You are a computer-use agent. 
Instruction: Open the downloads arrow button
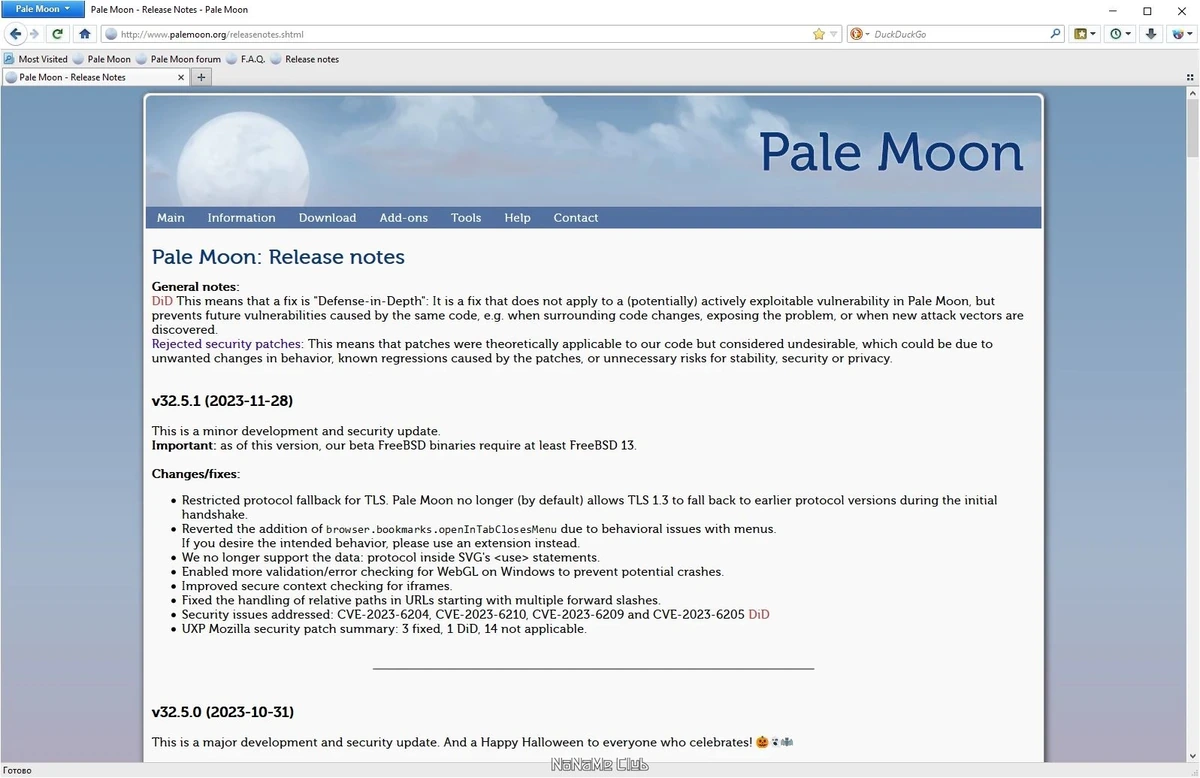coord(1151,34)
